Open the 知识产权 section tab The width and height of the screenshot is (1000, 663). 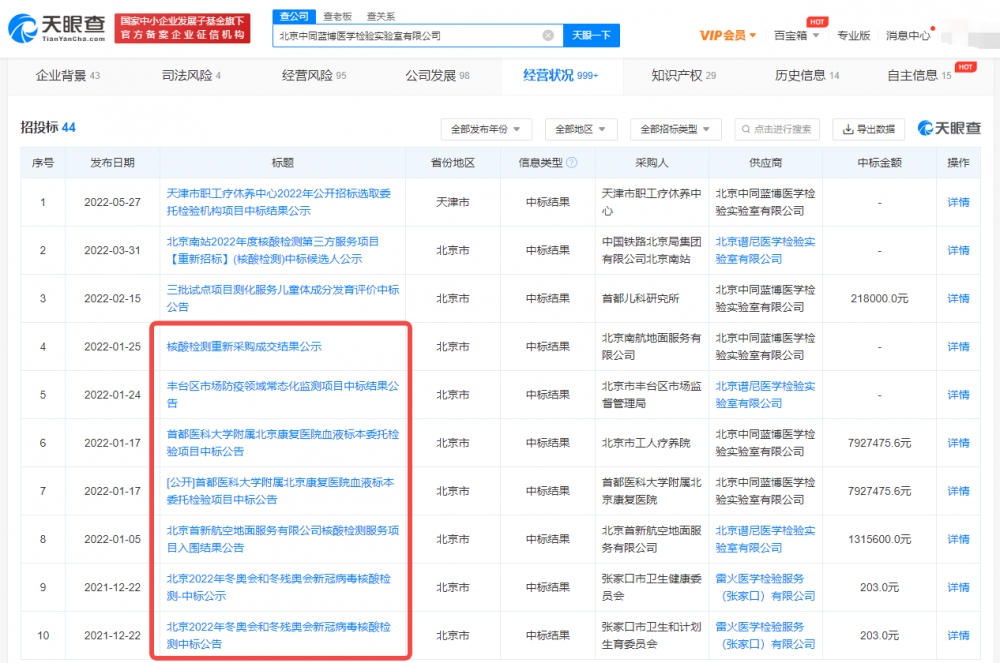coord(684,75)
